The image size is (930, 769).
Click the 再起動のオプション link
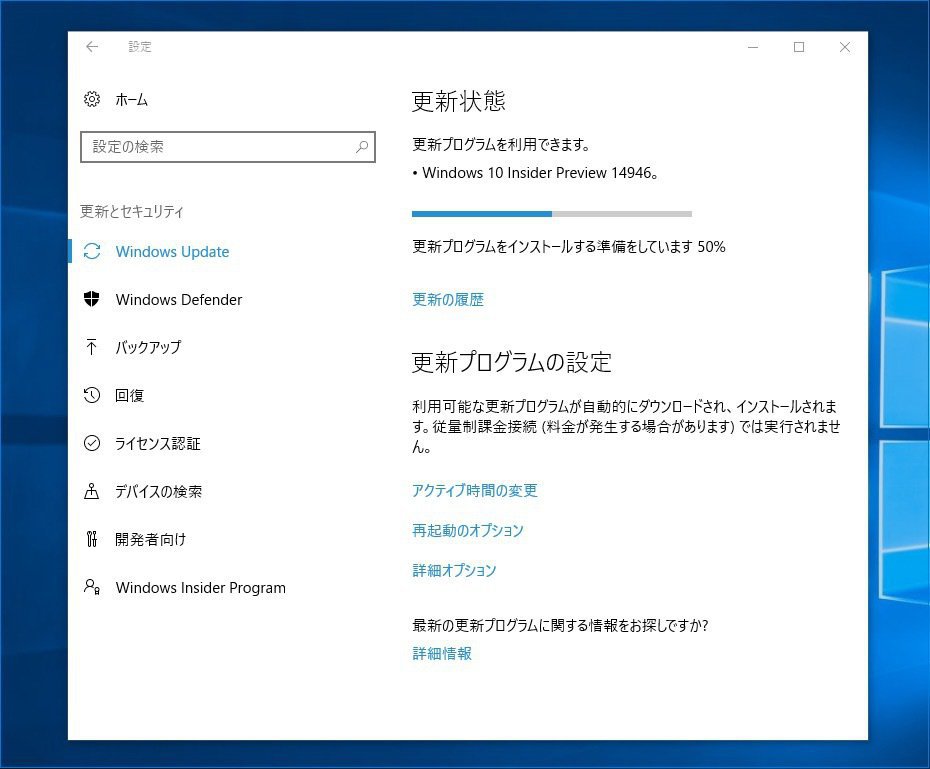468,531
